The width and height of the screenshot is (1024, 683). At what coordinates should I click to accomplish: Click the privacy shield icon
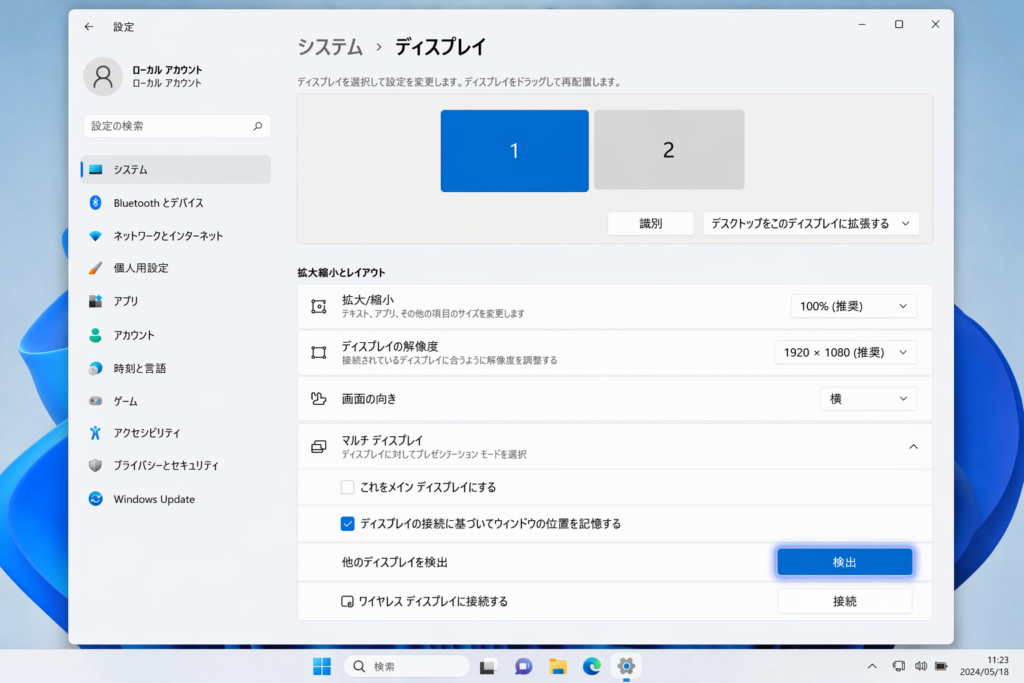click(95, 465)
